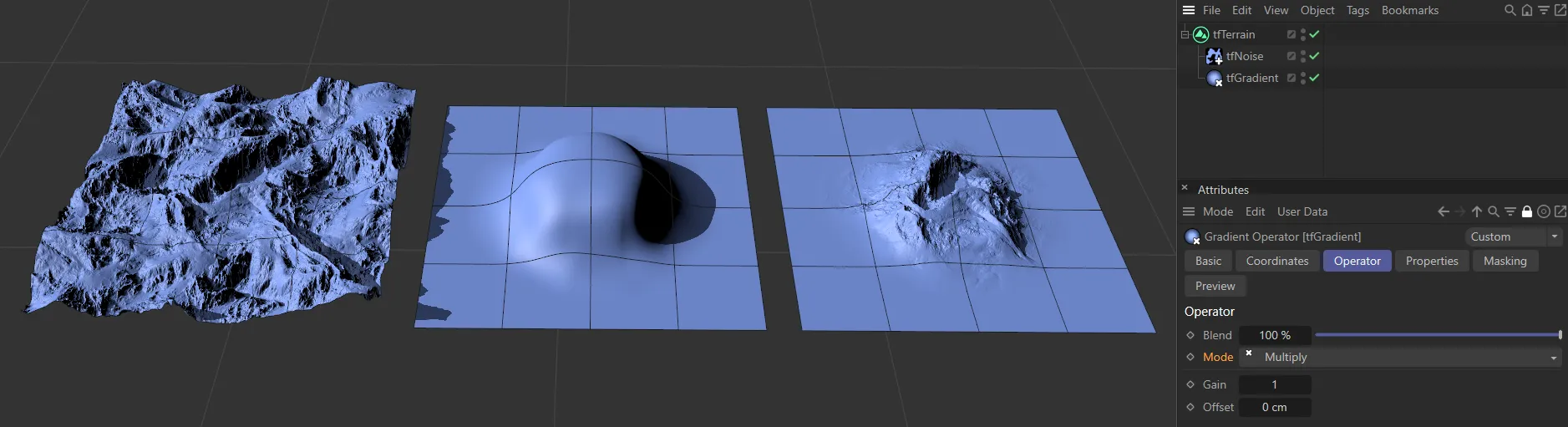Lock the Attributes panel with padlock icon
Viewport: 1568px width, 427px height.
click(x=1526, y=211)
